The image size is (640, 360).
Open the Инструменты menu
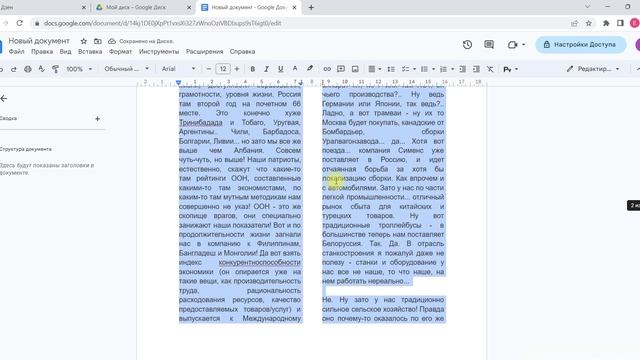click(159, 52)
